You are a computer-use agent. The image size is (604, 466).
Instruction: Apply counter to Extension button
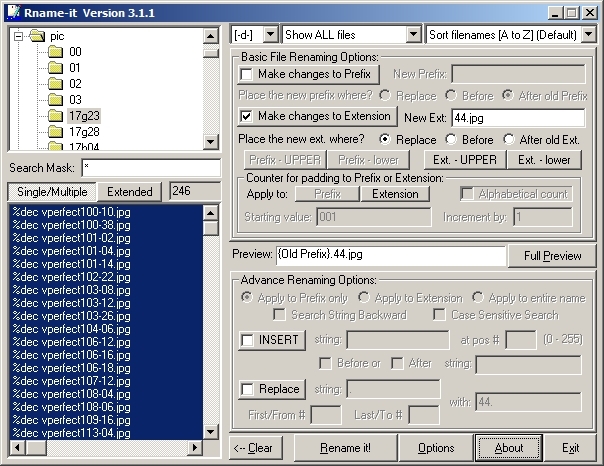(395, 194)
